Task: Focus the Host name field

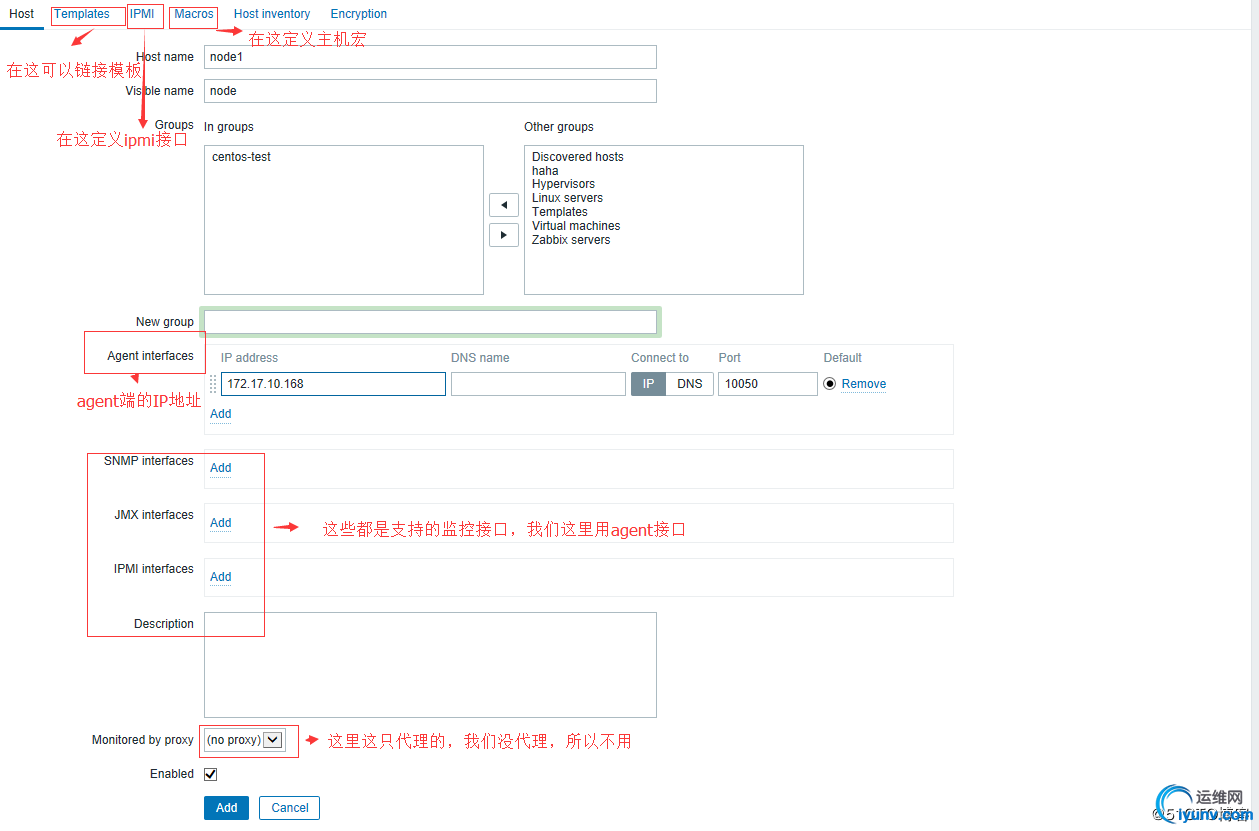Action: click(x=430, y=57)
